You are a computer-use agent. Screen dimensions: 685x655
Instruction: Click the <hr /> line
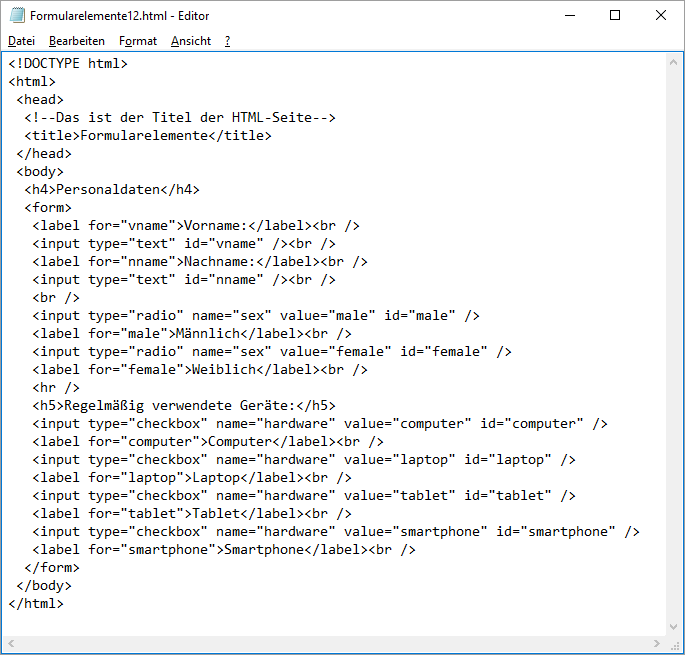point(56,388)
